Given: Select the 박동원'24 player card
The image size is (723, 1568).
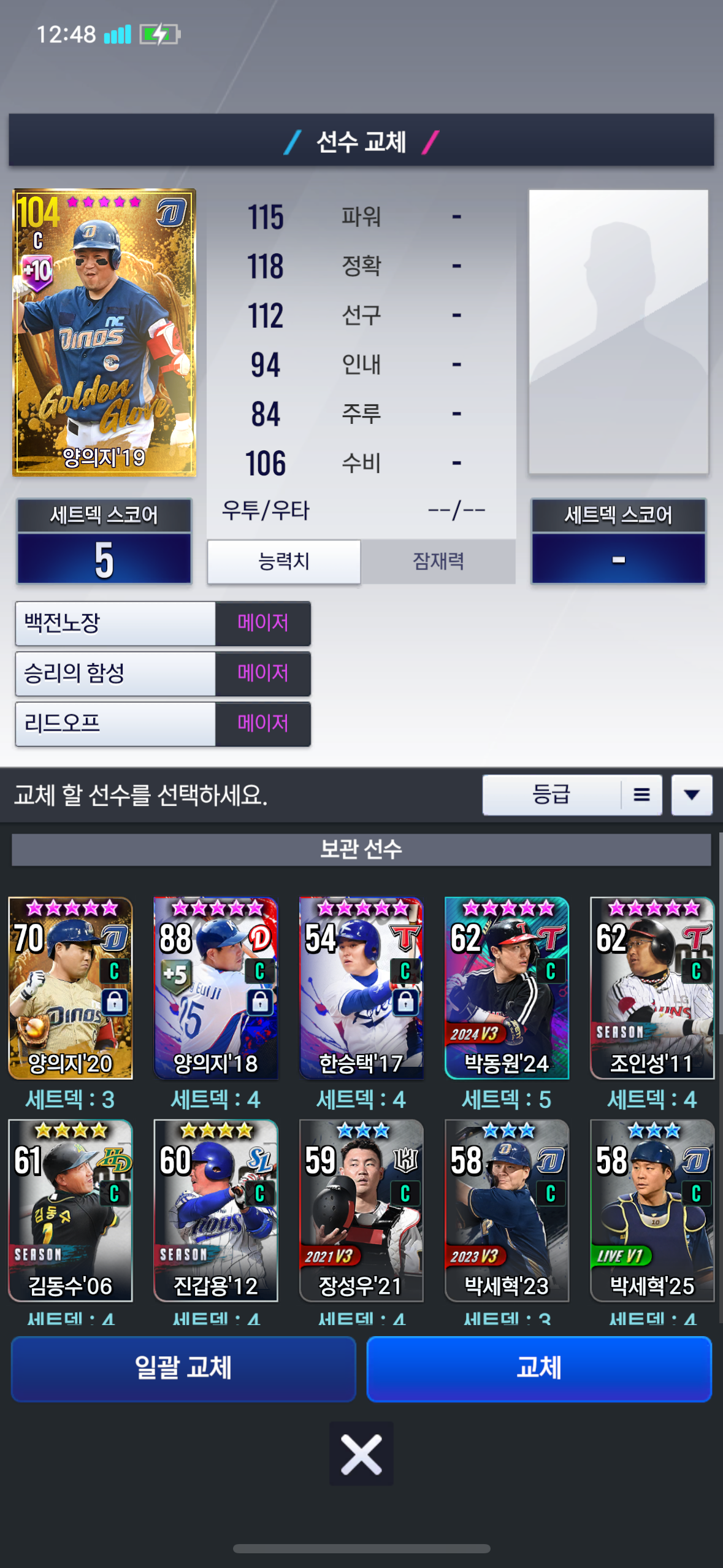Looking at the screenshot, I should [x=507, y=988].
